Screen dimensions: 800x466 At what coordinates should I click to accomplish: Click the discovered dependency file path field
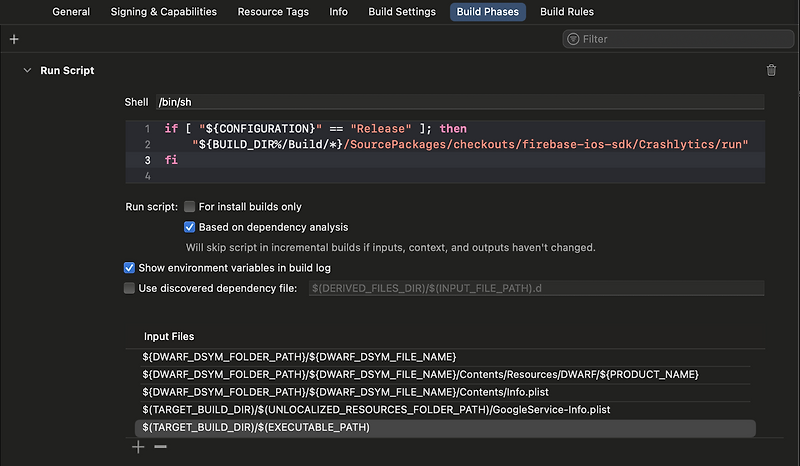click(x=535, y=288)
